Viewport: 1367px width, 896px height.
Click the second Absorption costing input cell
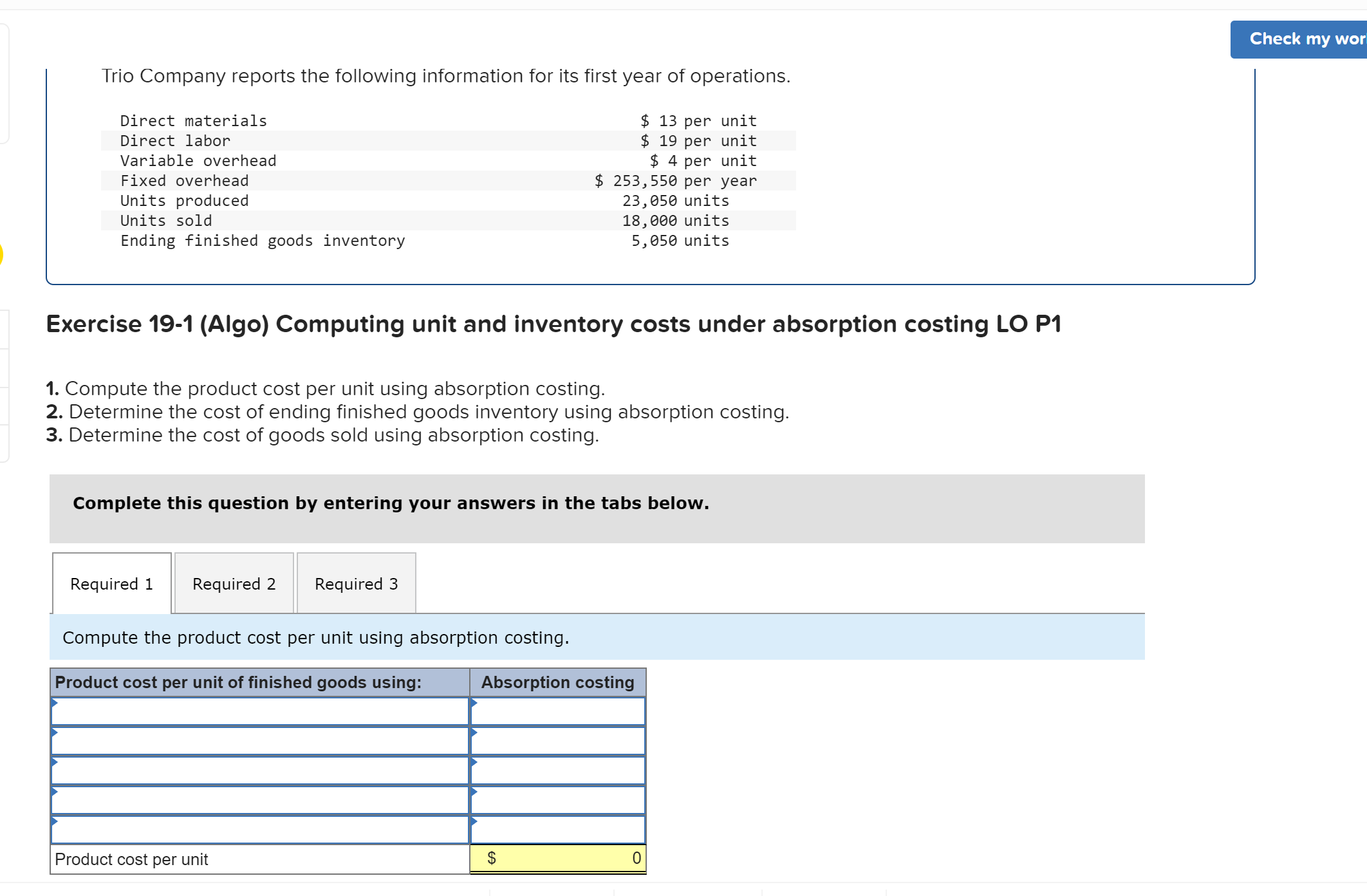click(x=557, y=741)
